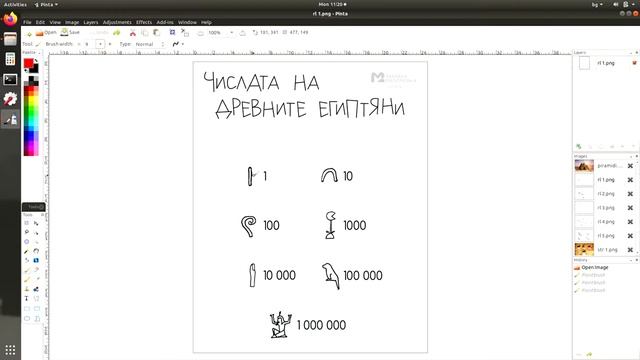Click the green Redo arrow icon
The height and width of the screenshot is (360, 640).
(x=117, y=32)
